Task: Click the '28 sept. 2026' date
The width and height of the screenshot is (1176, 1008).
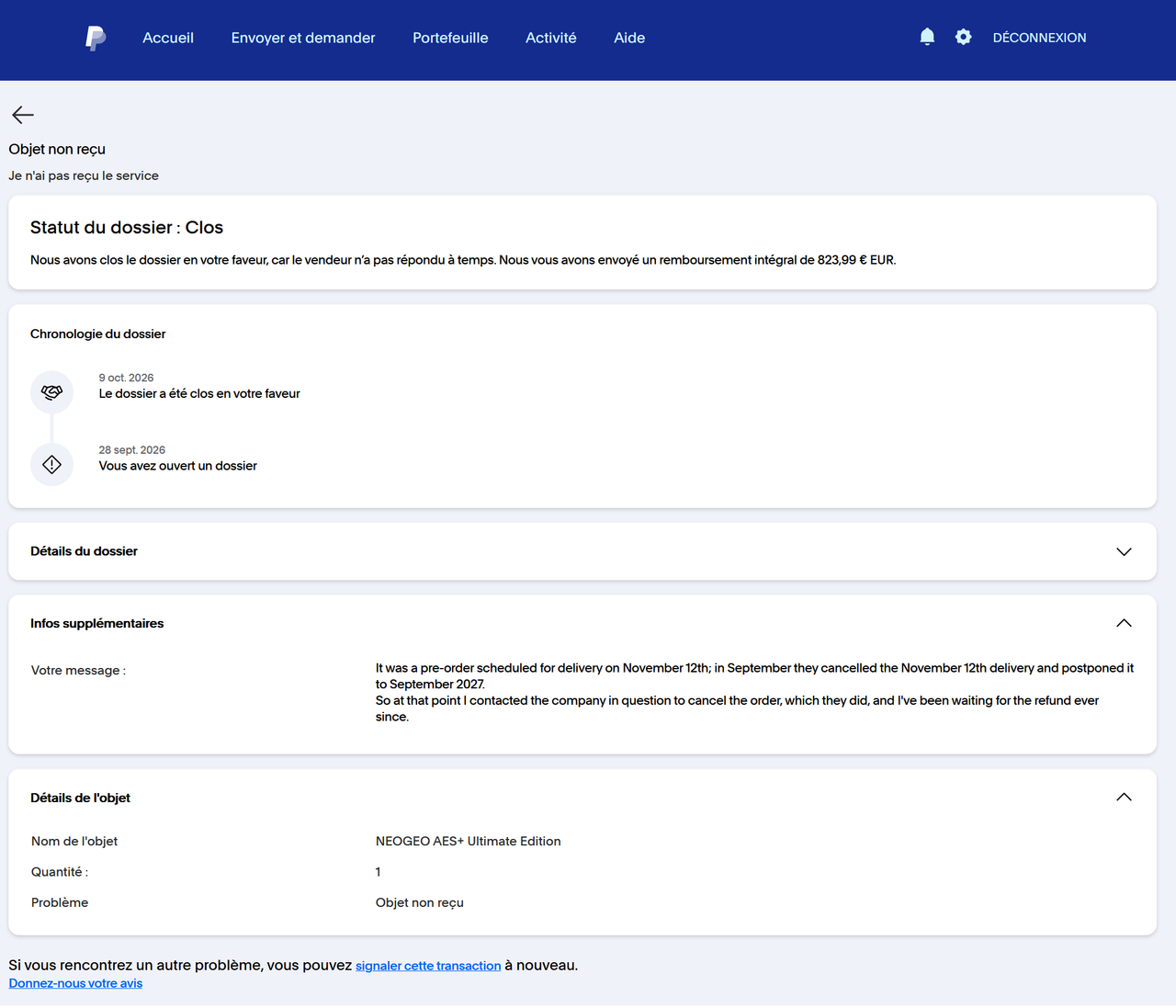Action: click(132, 450)
